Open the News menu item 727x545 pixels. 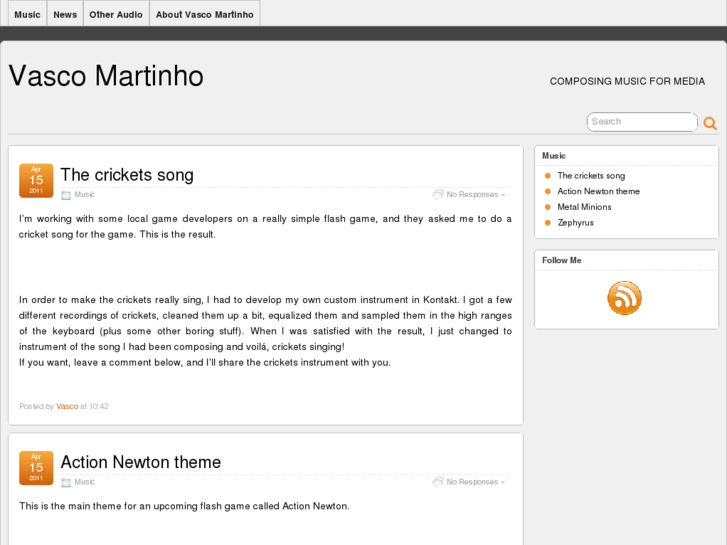pos(65,14)
